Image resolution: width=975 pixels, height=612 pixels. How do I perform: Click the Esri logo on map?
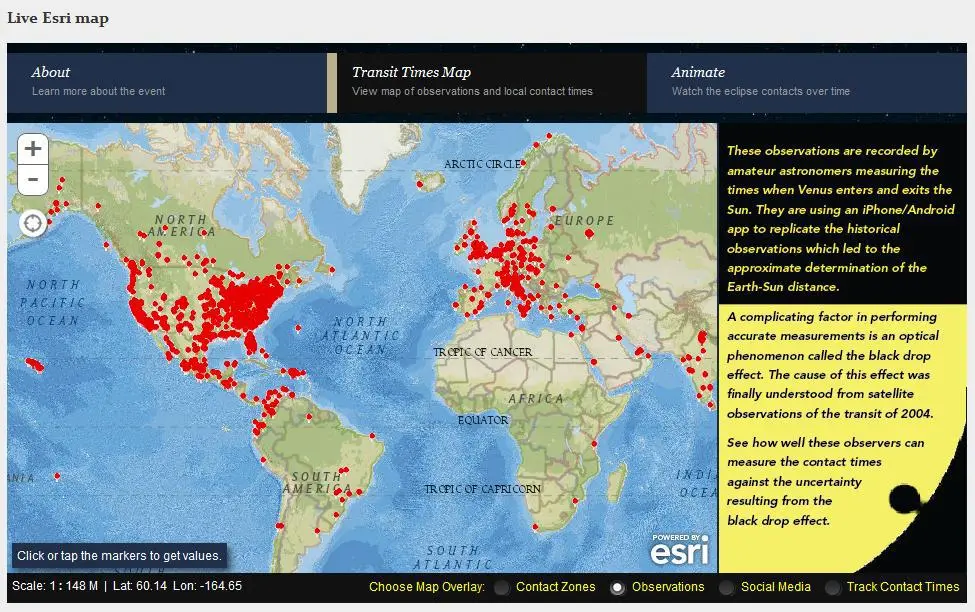click(x=680, y=549)
